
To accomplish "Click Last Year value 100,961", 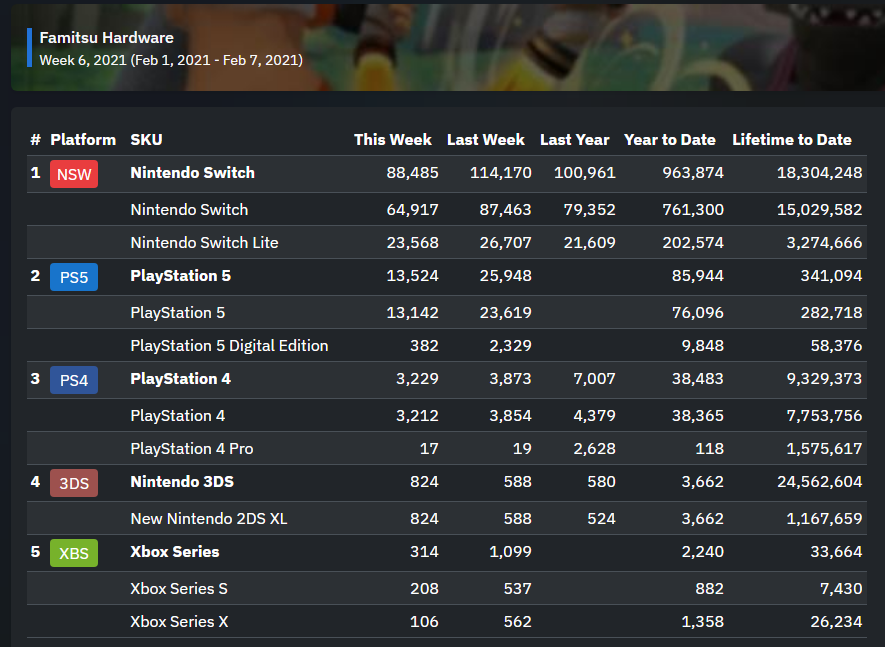I will (585, 173).
